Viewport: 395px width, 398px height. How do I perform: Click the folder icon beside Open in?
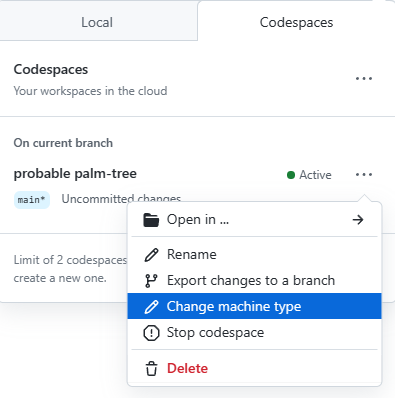[151, 220]
